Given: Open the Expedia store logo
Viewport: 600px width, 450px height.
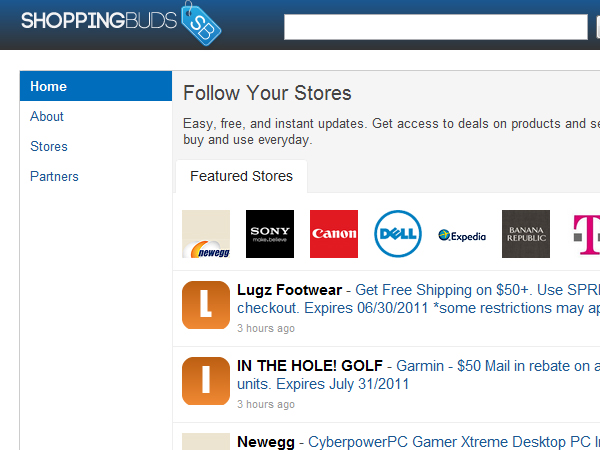Looking at the screenshot, I should coord(462,236).
